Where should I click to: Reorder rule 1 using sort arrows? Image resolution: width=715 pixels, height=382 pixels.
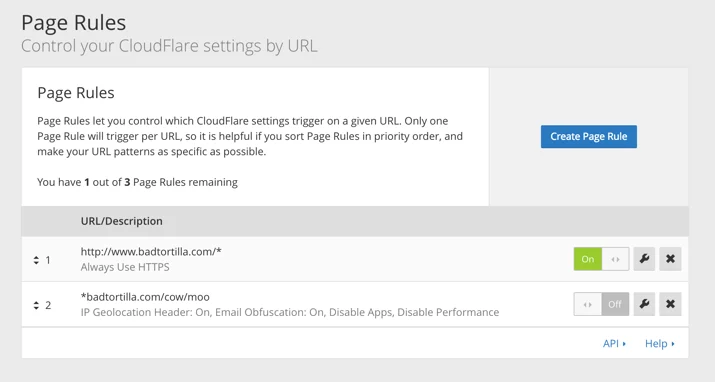tap(36, 260)
